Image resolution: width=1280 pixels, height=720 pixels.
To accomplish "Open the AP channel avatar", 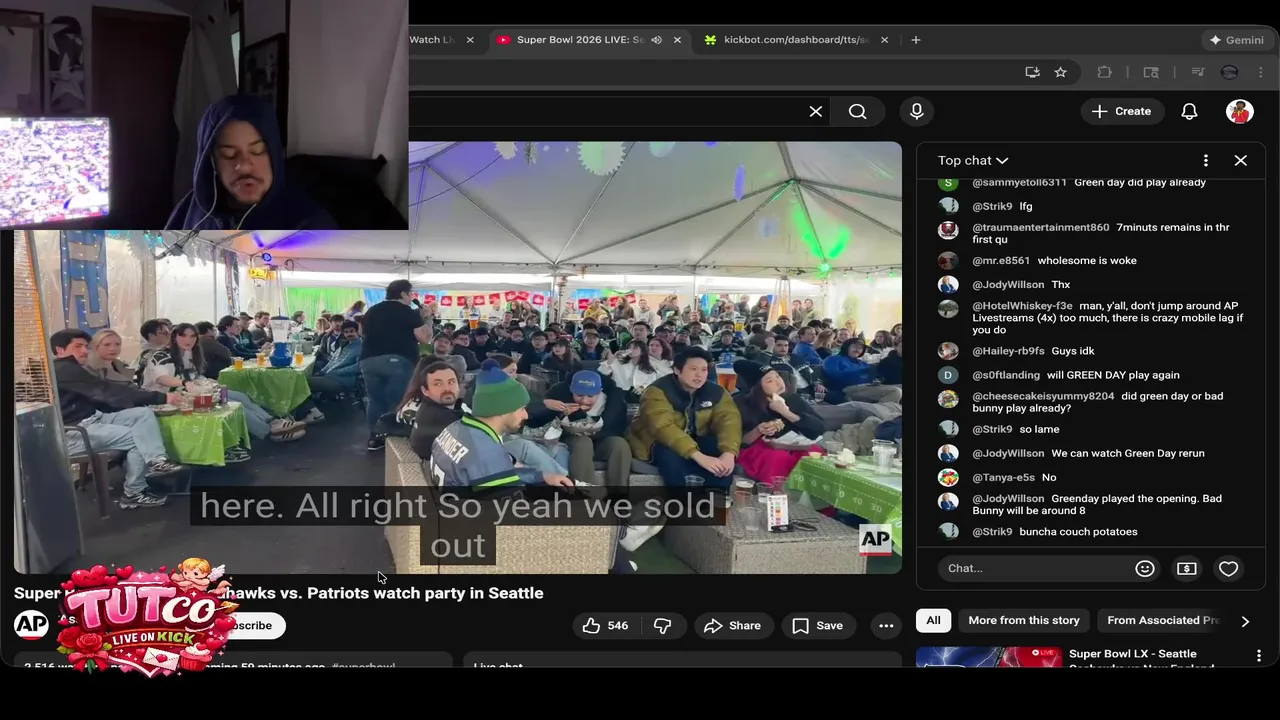I will 31,624.
